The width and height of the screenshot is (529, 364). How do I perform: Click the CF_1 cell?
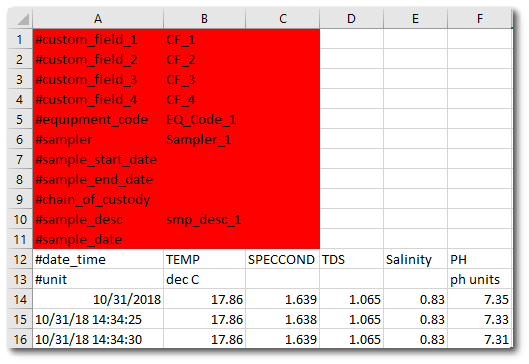tap(204, 39)
